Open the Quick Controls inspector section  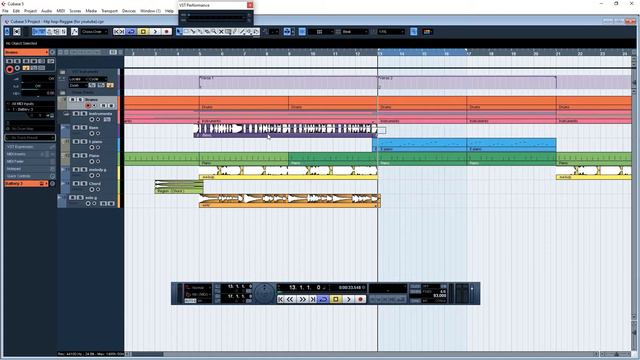[30, 176]
